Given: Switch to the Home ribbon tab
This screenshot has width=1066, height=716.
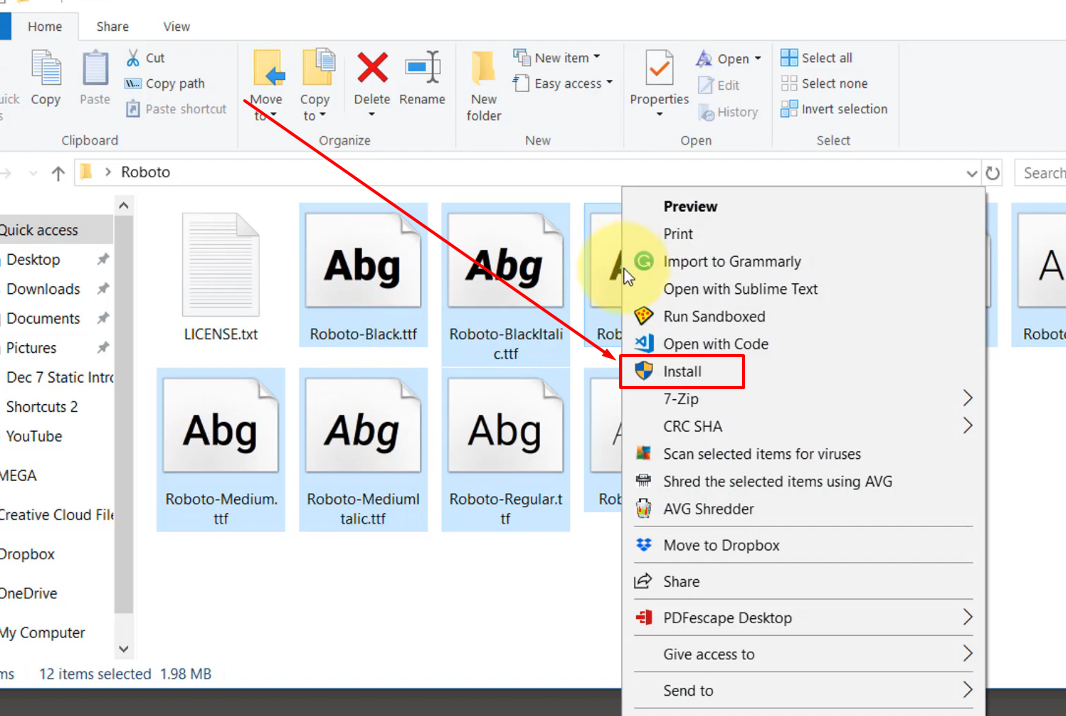Looking at the screenshot, I should tap(45, 27).
